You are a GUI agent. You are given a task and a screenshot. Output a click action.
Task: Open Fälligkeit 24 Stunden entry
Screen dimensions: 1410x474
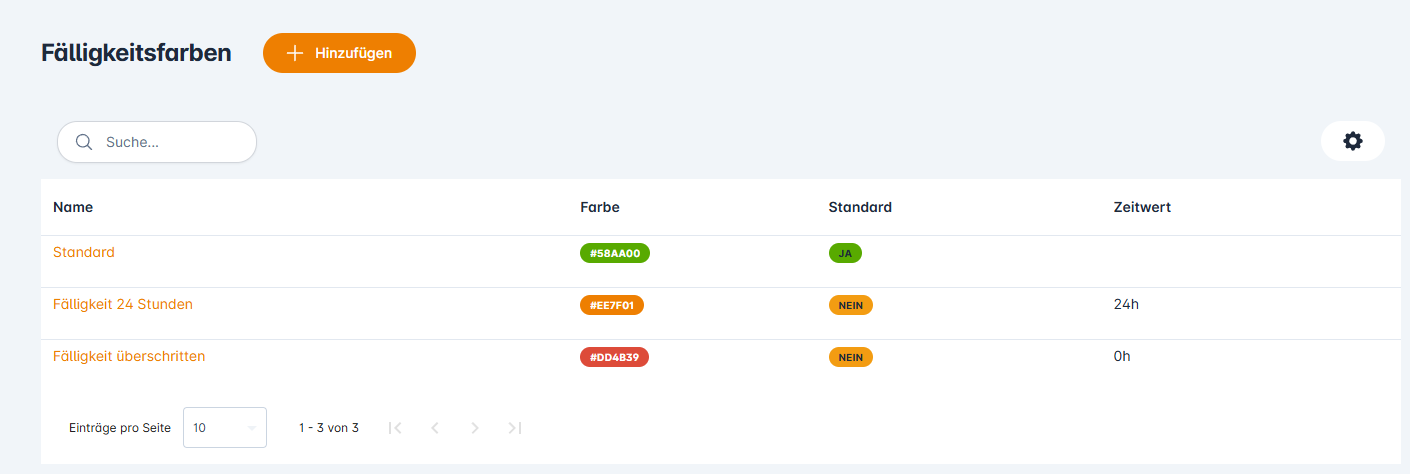click(123, 304)
